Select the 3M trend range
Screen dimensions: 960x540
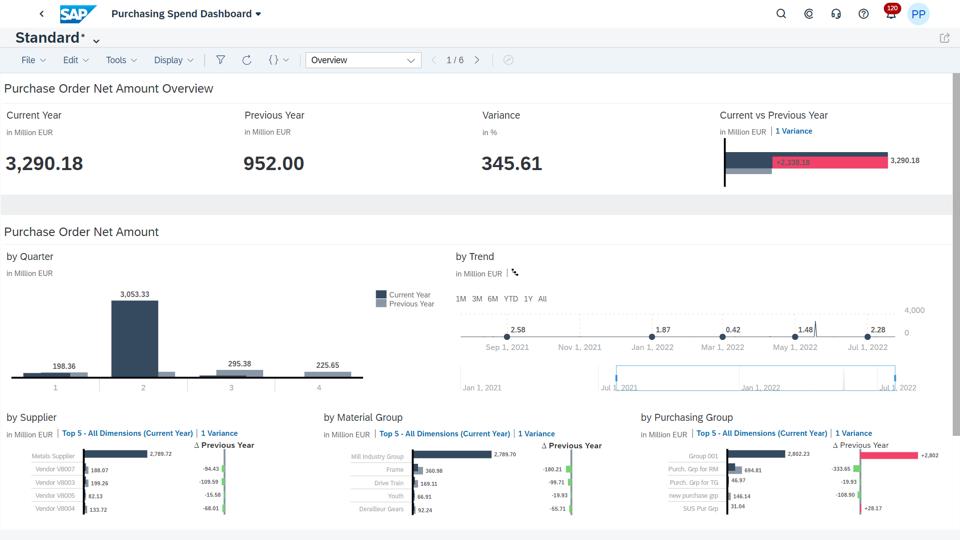coord(477,299)
